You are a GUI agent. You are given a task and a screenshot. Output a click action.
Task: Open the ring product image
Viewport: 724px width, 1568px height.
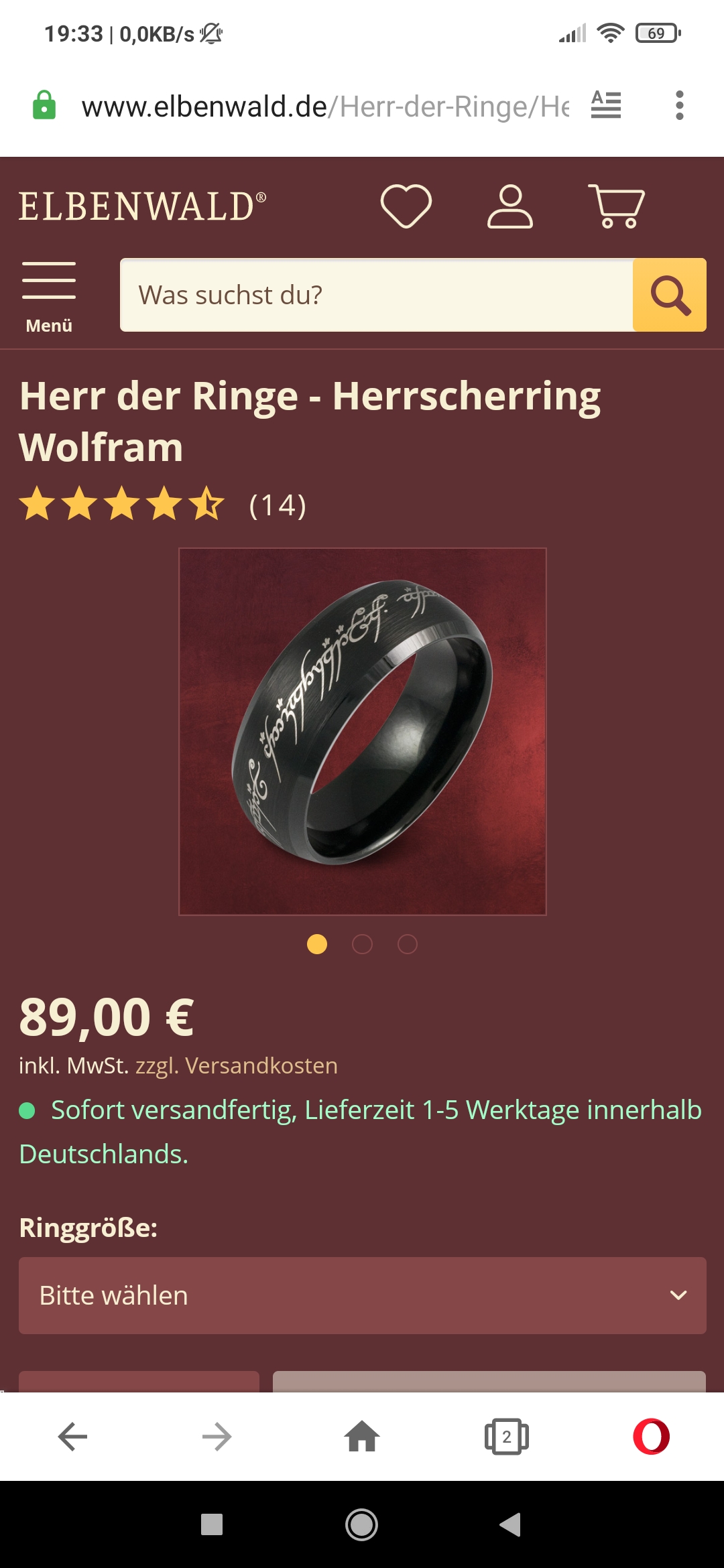(363, 732)
